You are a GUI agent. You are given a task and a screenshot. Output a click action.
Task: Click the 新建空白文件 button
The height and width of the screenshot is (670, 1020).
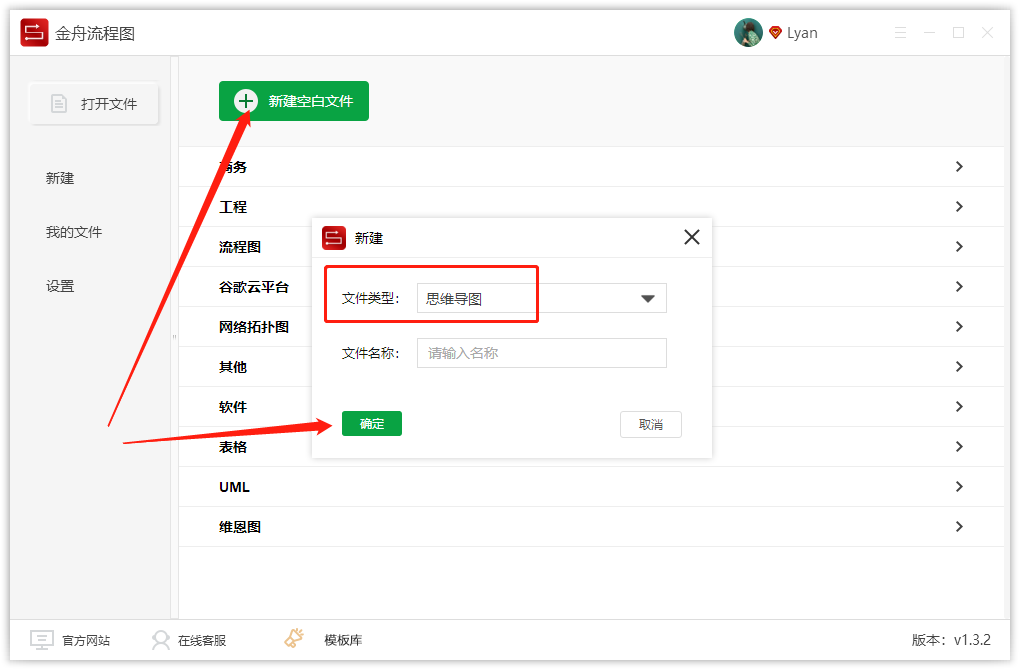point(294,101)
